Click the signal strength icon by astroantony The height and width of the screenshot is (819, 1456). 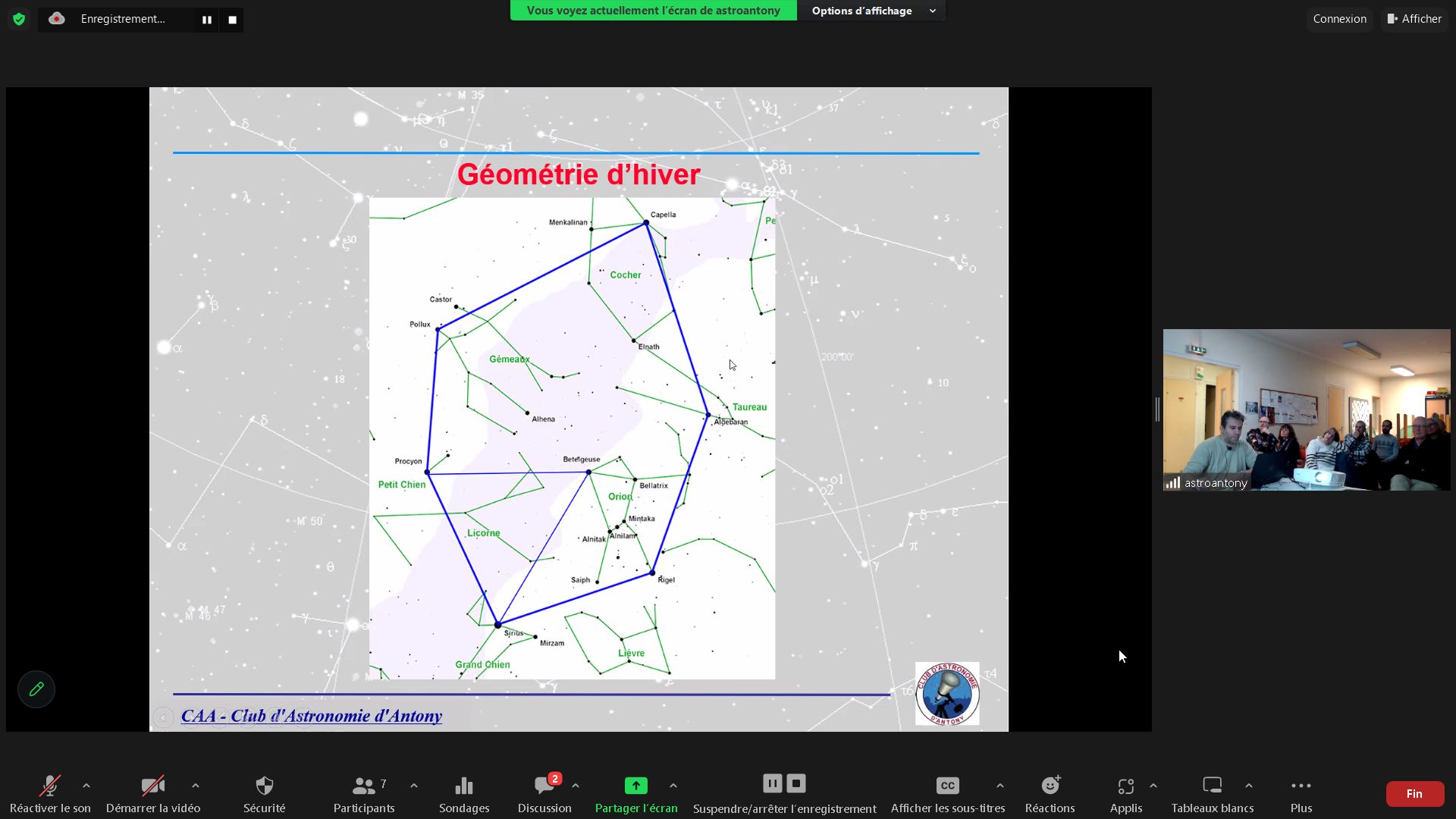[1173, 483]
